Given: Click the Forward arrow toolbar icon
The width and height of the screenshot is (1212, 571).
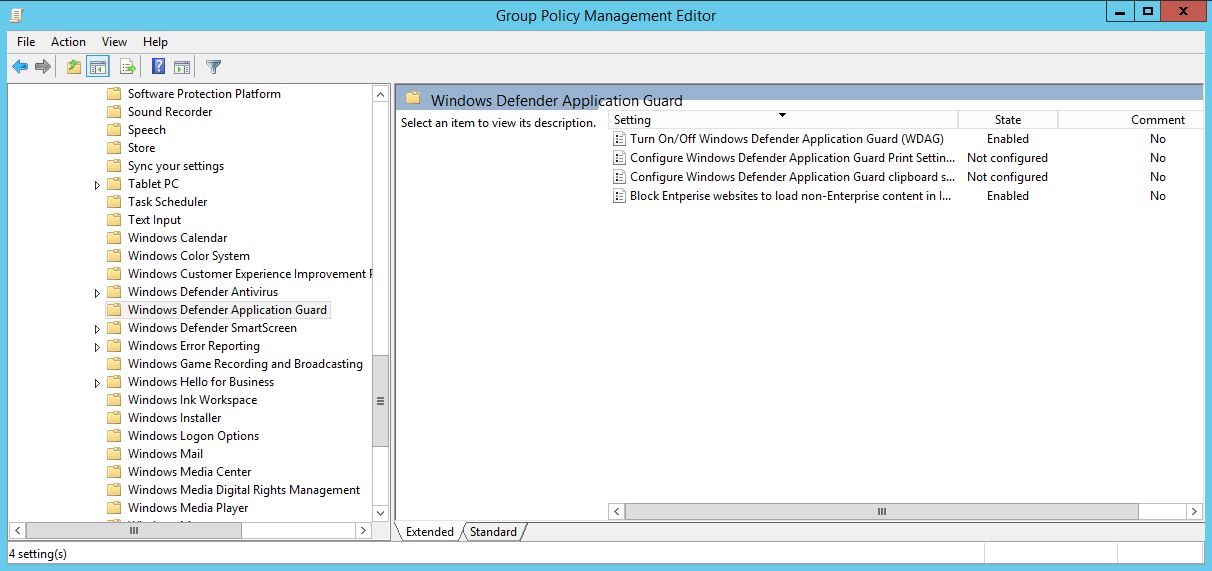Looking at the screenshot, I should pyautogui.click(x=42, y=67).
